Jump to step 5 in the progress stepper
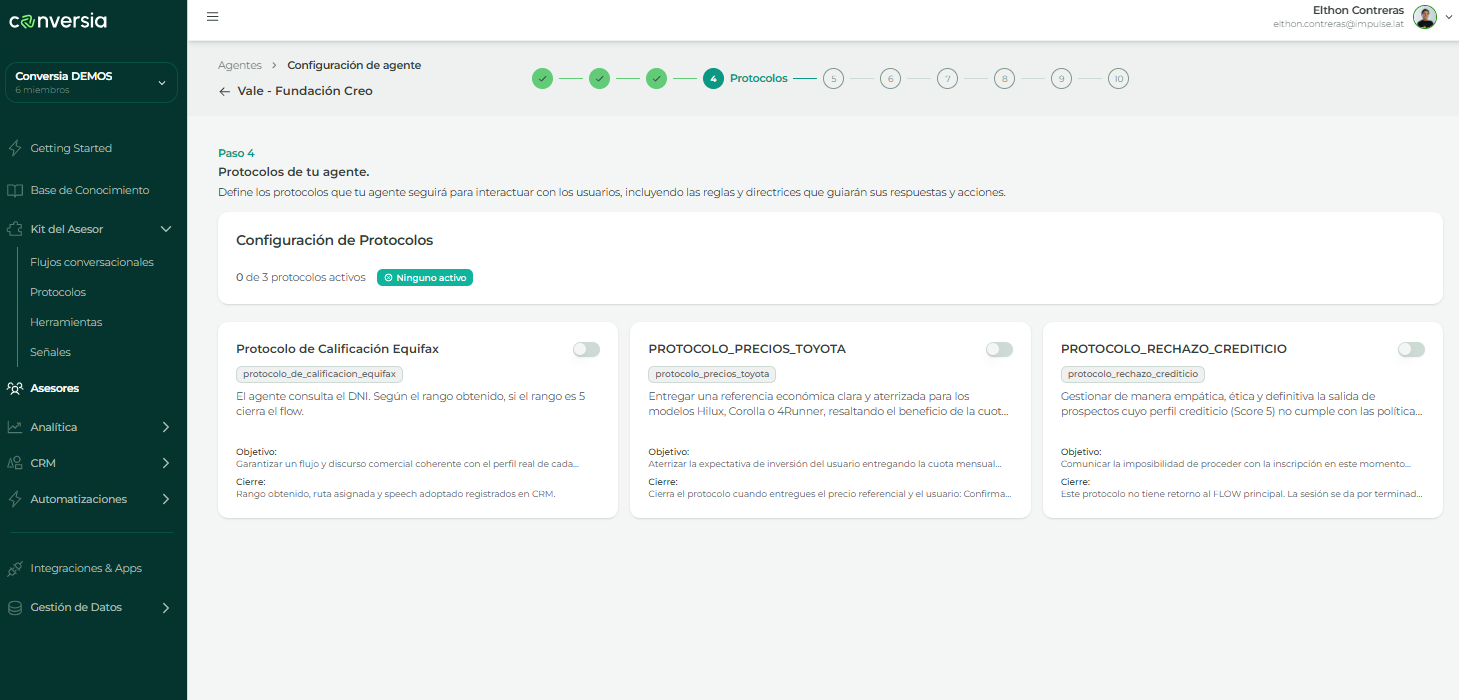This screenshot has height=700, width=1459. pos(833,78)
